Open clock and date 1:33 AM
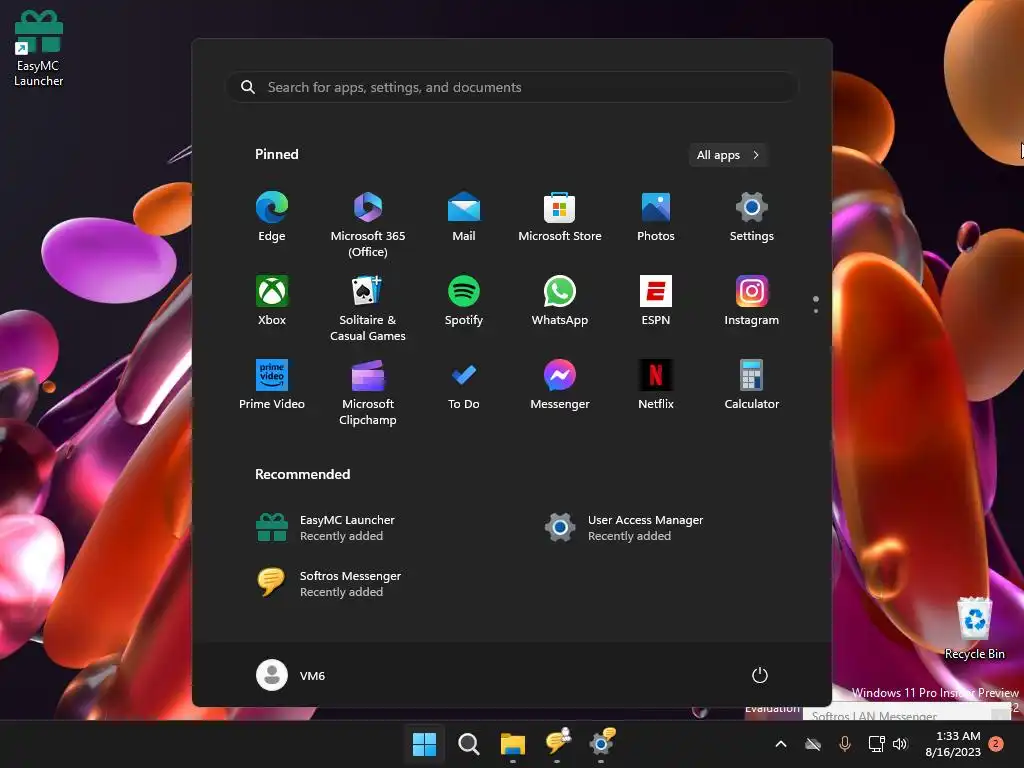The width and height of the screenshot is (1024, 768). click(x=953, y=744)
